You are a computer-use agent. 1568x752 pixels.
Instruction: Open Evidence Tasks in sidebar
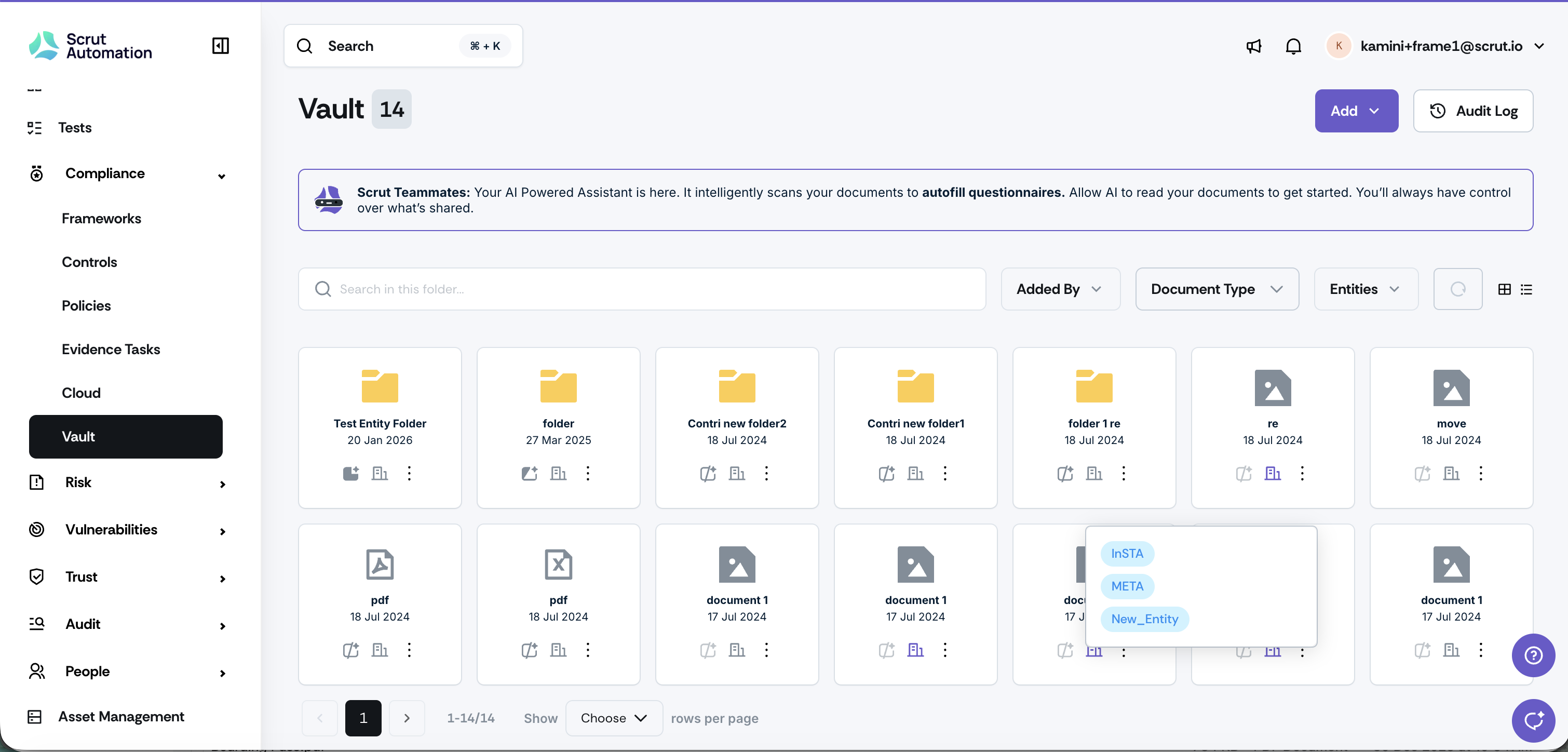click(111, 349)
